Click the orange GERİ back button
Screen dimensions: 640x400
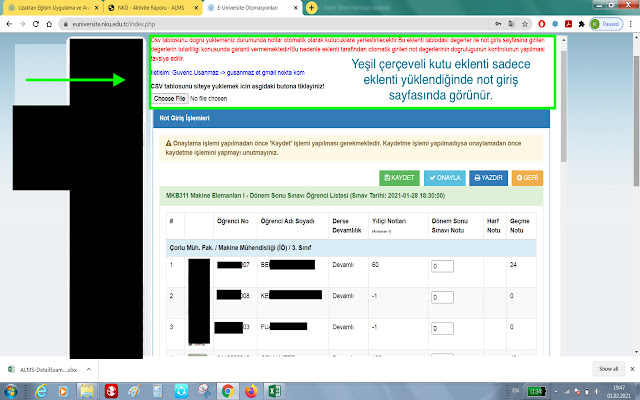point(527,178)
